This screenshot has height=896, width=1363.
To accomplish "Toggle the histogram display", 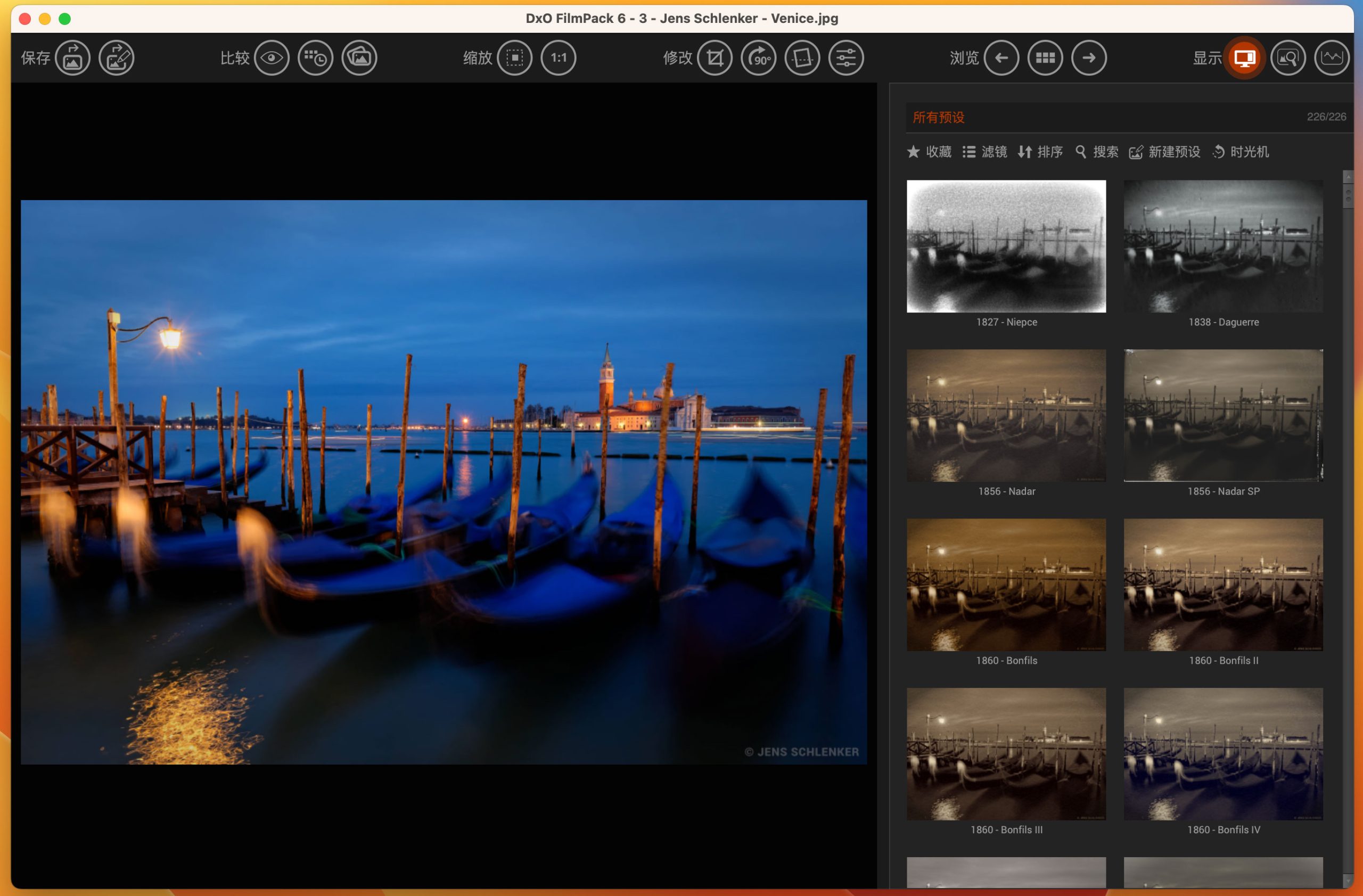I will point(1332,58).
